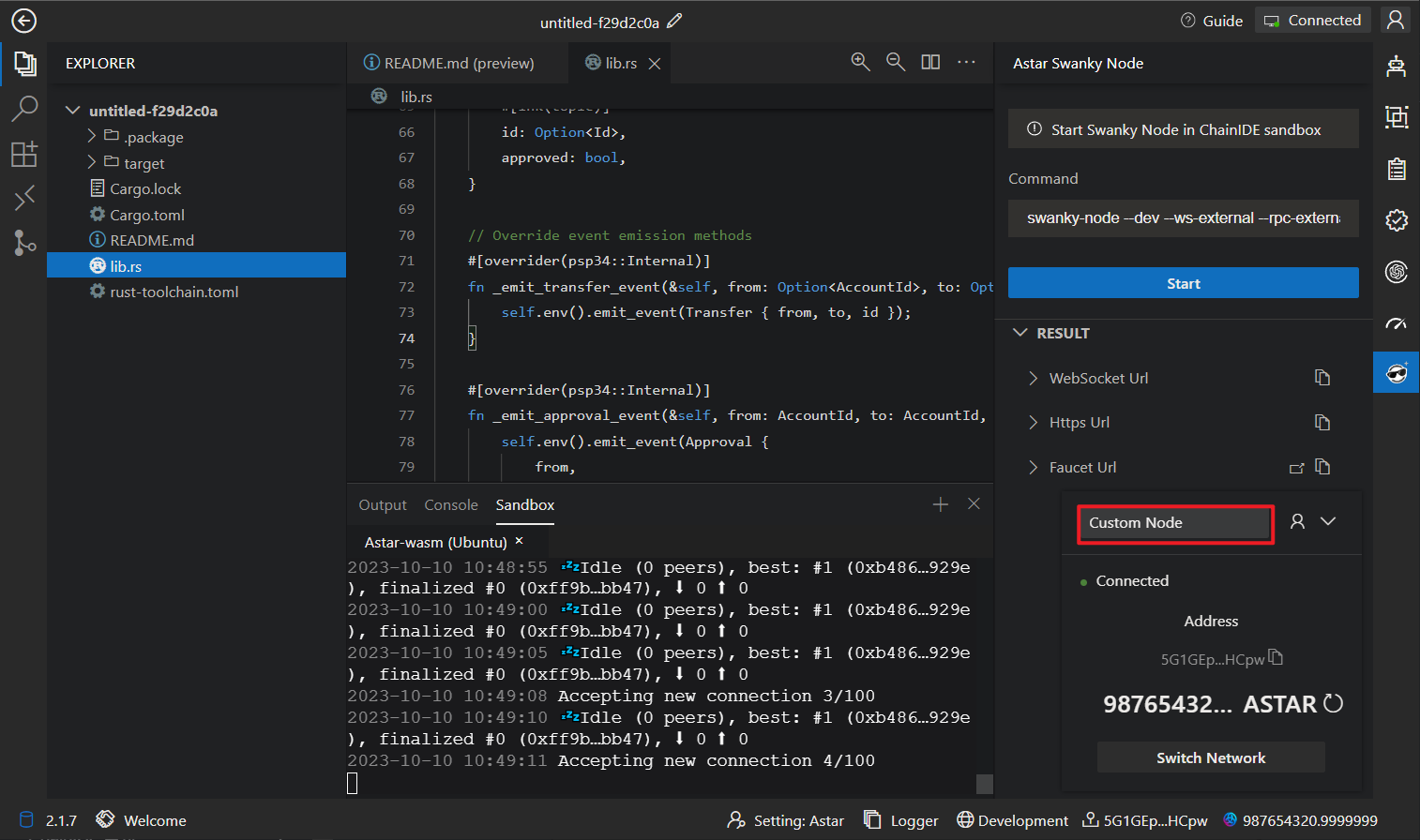The width and height of the screenshot is (1420, 840).
Task: Open the Search panel in activity bar
Action: [24, 109]
